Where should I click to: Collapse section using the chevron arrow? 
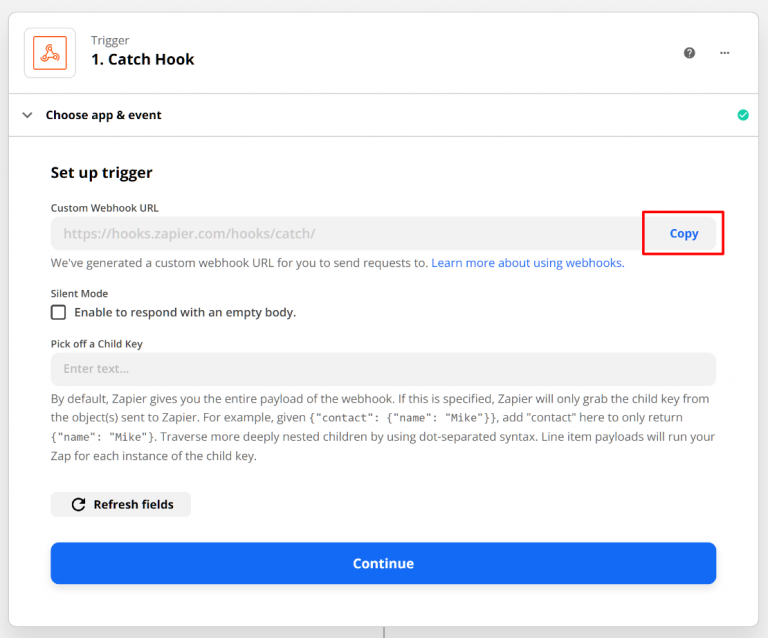coord(27,115)
